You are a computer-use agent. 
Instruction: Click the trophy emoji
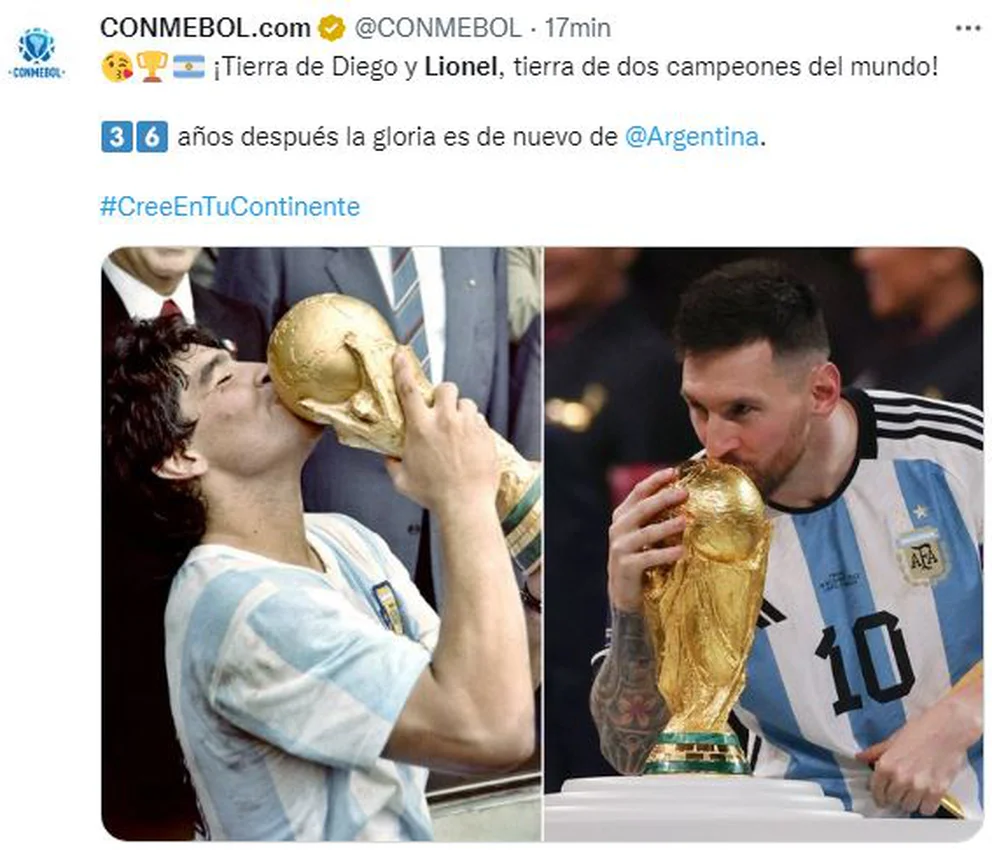pyautogui.click(x=152, y=67)
